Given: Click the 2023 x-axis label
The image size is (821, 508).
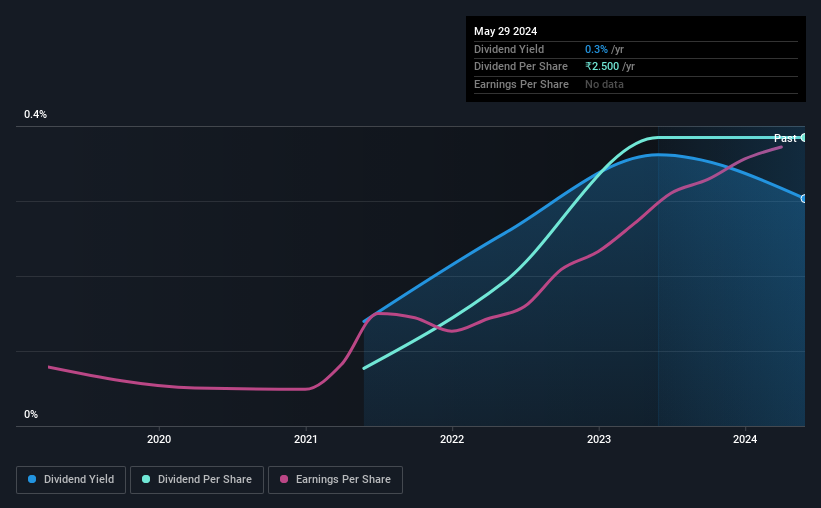Looking at the screenshot, I should (x=598, y=439).
